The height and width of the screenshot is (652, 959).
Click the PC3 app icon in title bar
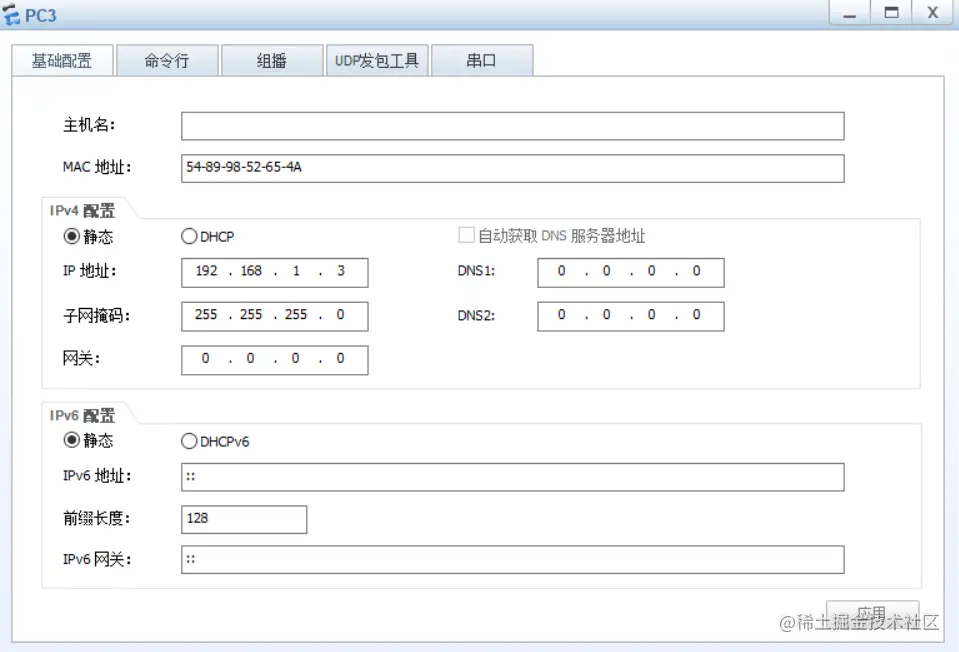[11, 15]
